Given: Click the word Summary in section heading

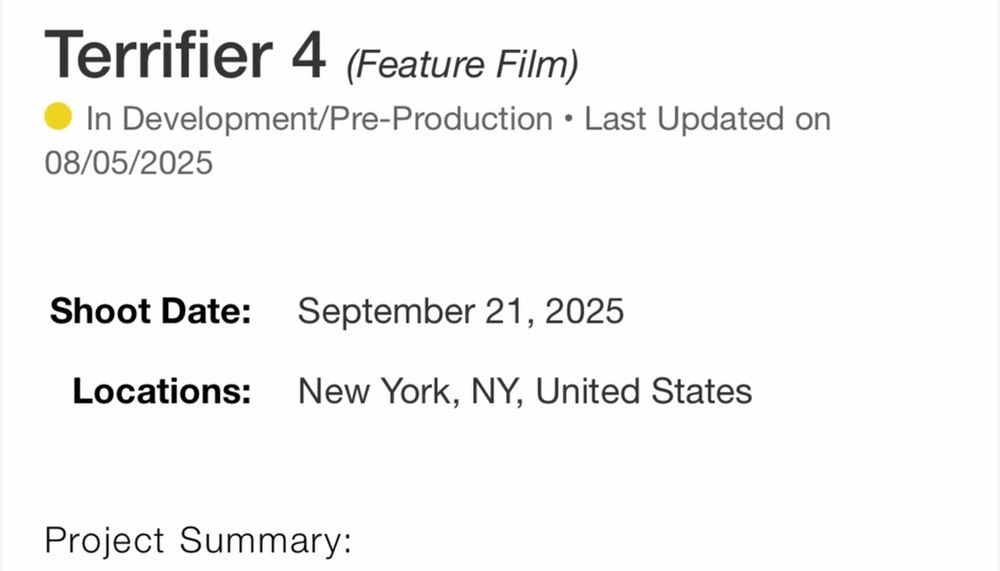Looking at the screenshot, I should pos(265,541).
